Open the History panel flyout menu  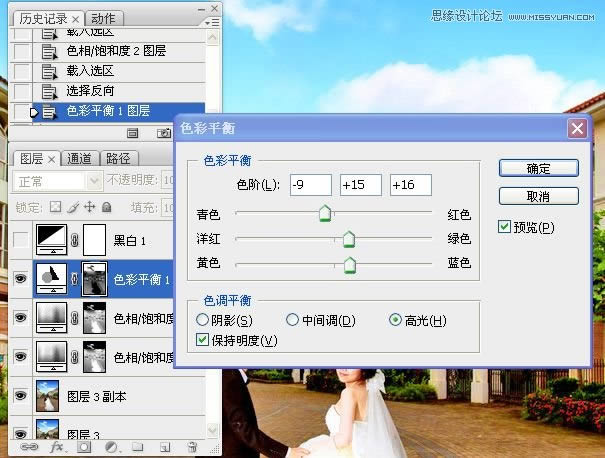coord(211,21)
